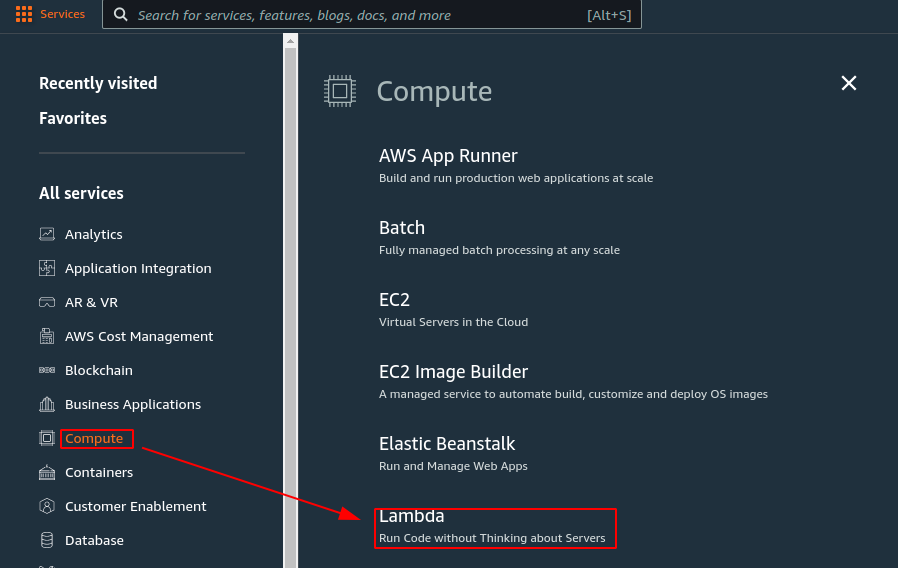Select Application Integration category
The height and width of the screenshot is (568, 898).
click(x=138, y=269)
